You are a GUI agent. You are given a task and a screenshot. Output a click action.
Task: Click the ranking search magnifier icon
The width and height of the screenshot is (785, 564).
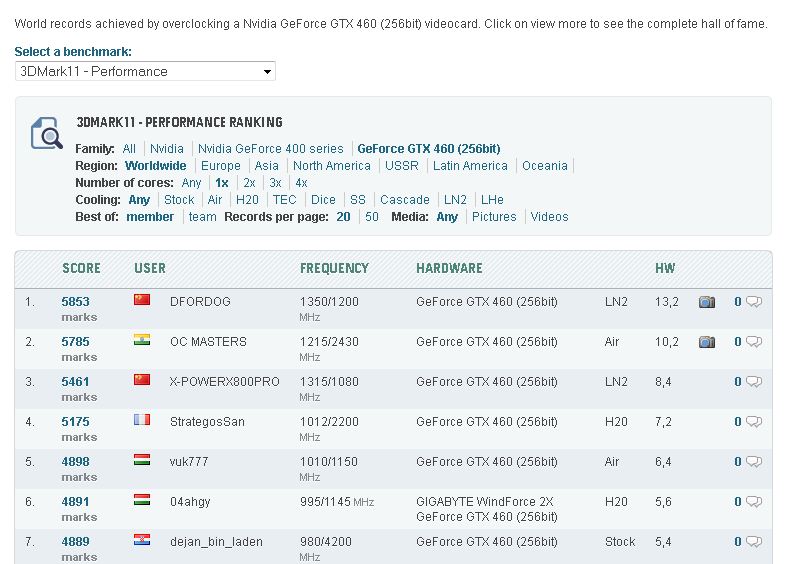(x=47, y=133)
